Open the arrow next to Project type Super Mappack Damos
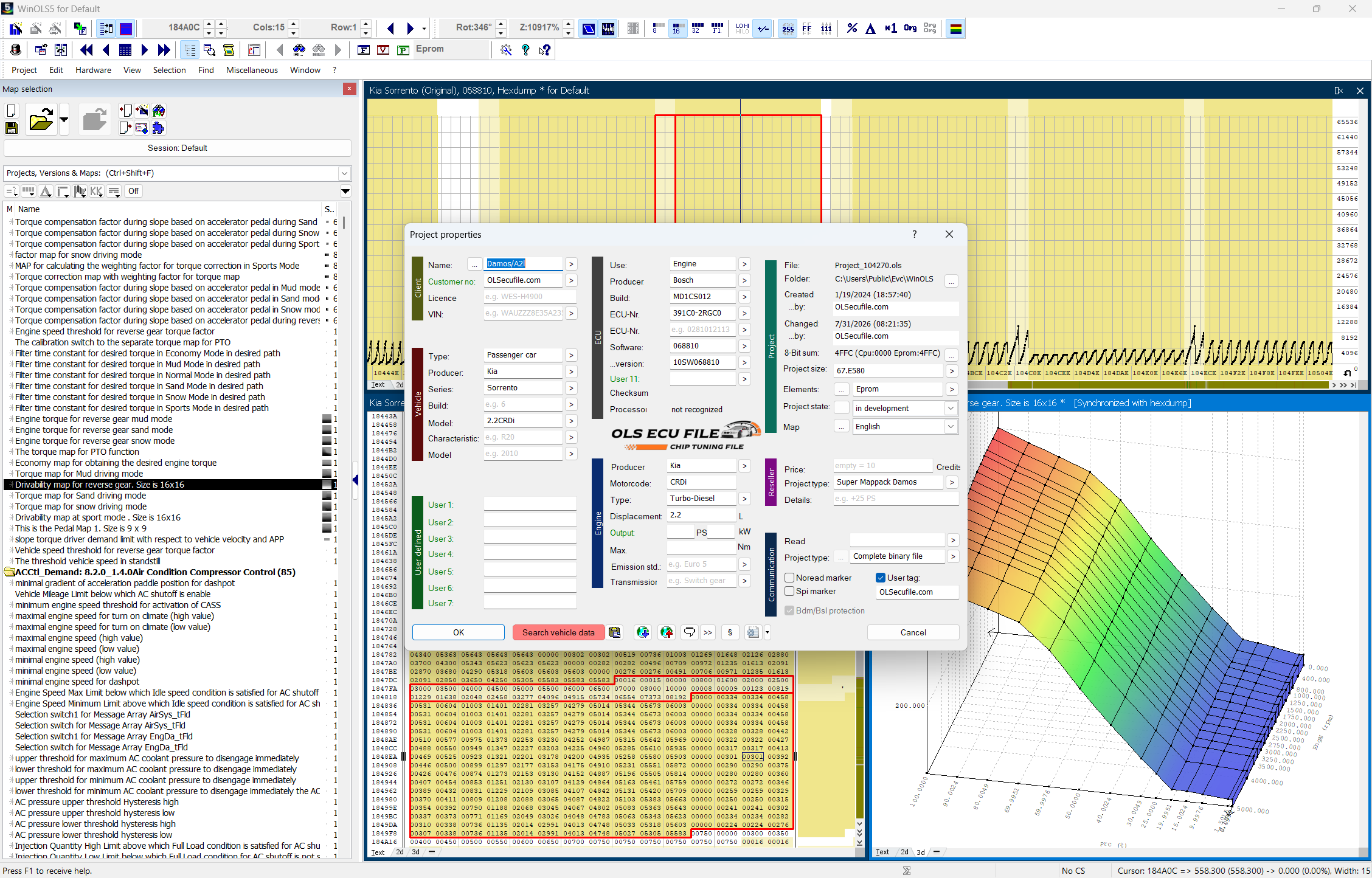The height and width of the screenshot is (878, 1372). click(952, 482)
